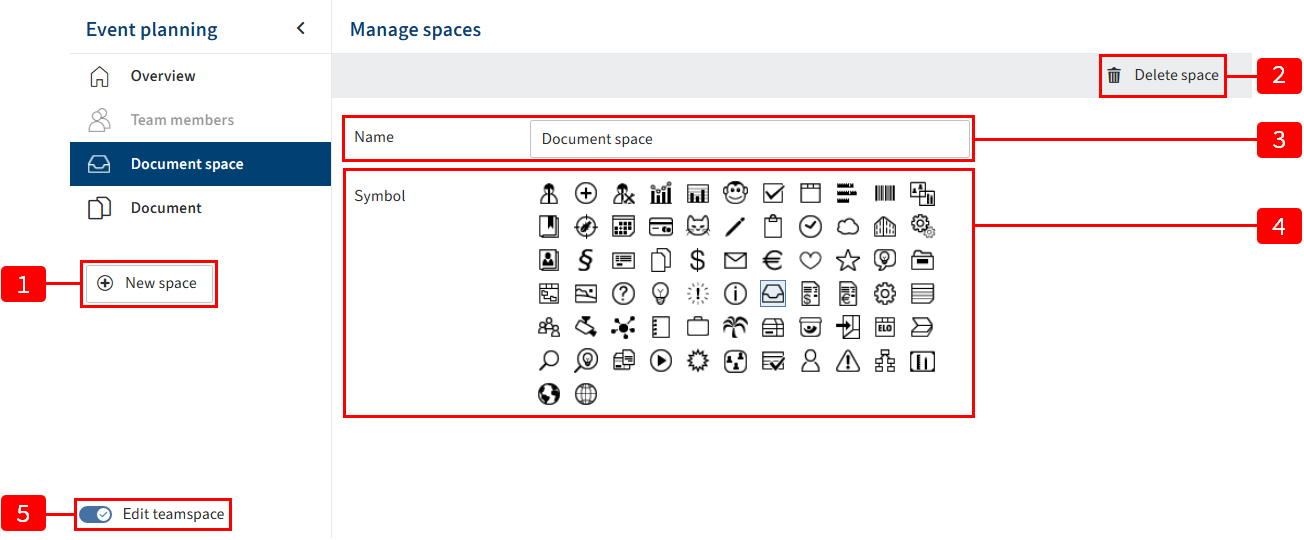Select the dollar sign symbol

(698, 261)
